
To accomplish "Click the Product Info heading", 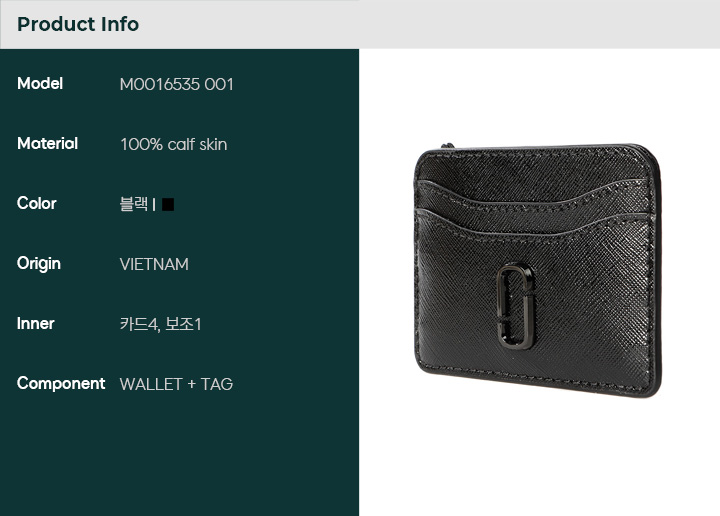I will pos(78,24).
